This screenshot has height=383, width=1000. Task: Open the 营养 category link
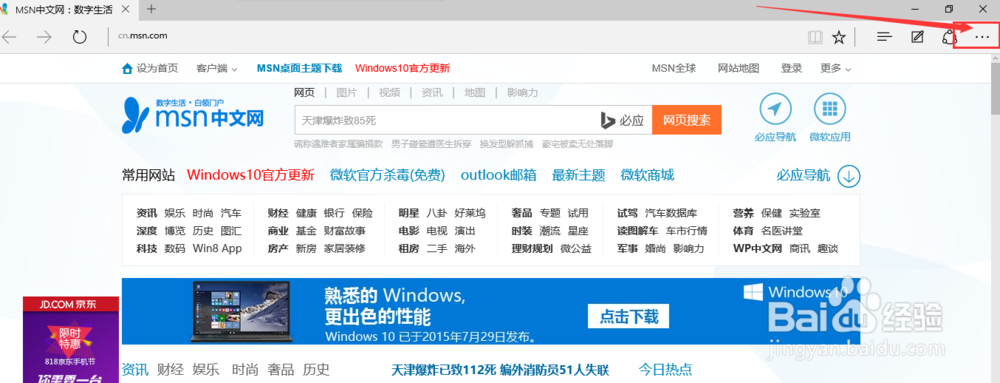pyautogui.click(x=743, y=213)
